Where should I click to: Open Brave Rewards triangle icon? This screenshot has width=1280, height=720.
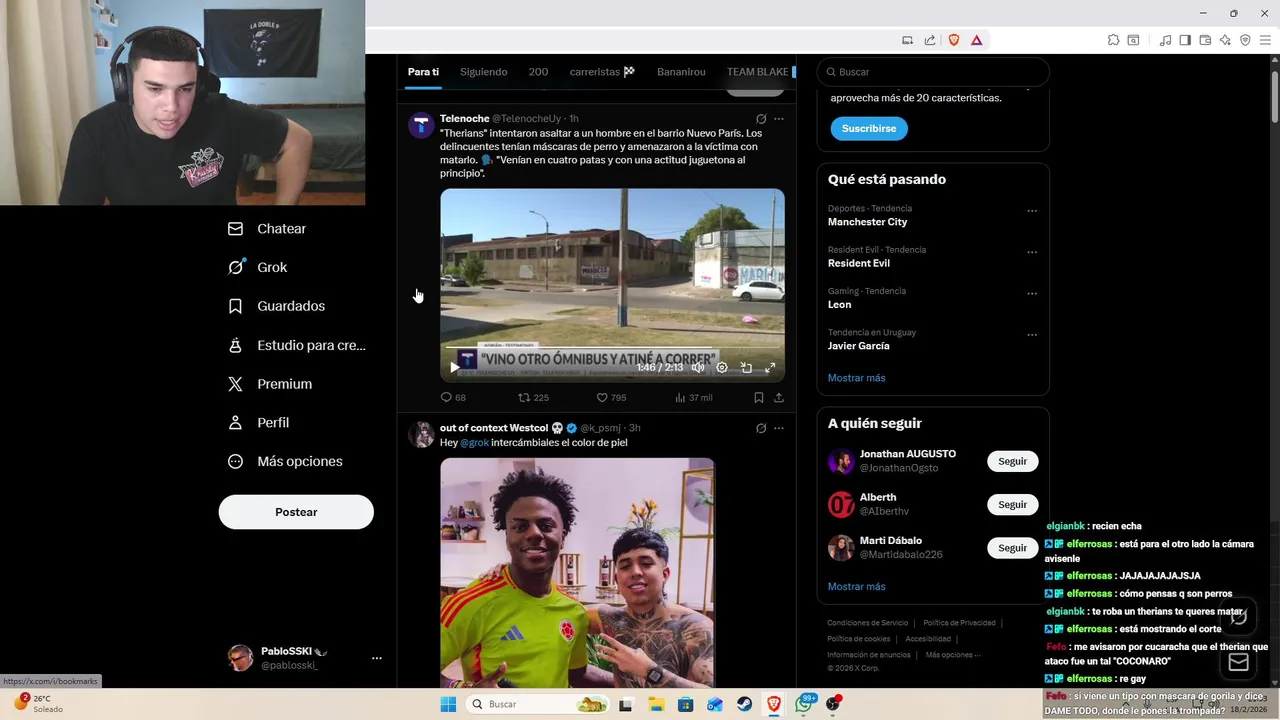[976, 40]
